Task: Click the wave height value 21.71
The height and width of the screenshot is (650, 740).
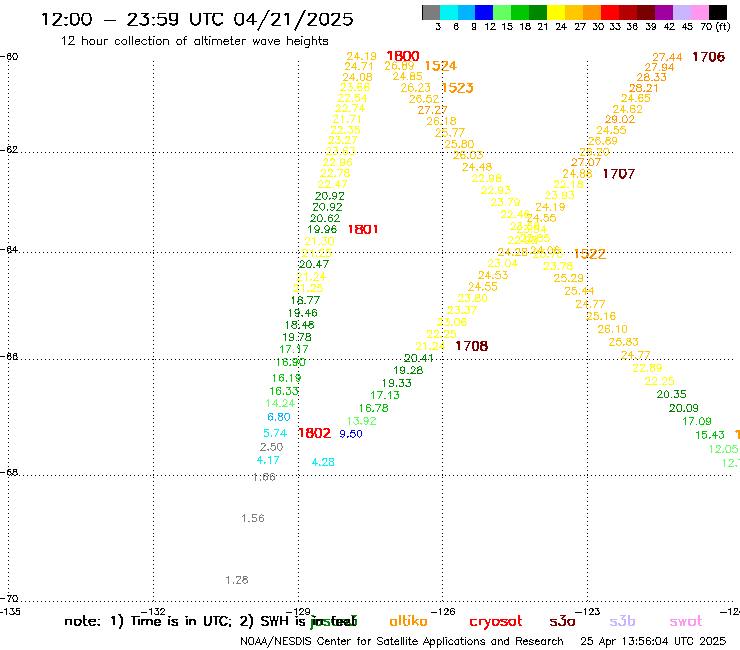Action: (347, 119)
